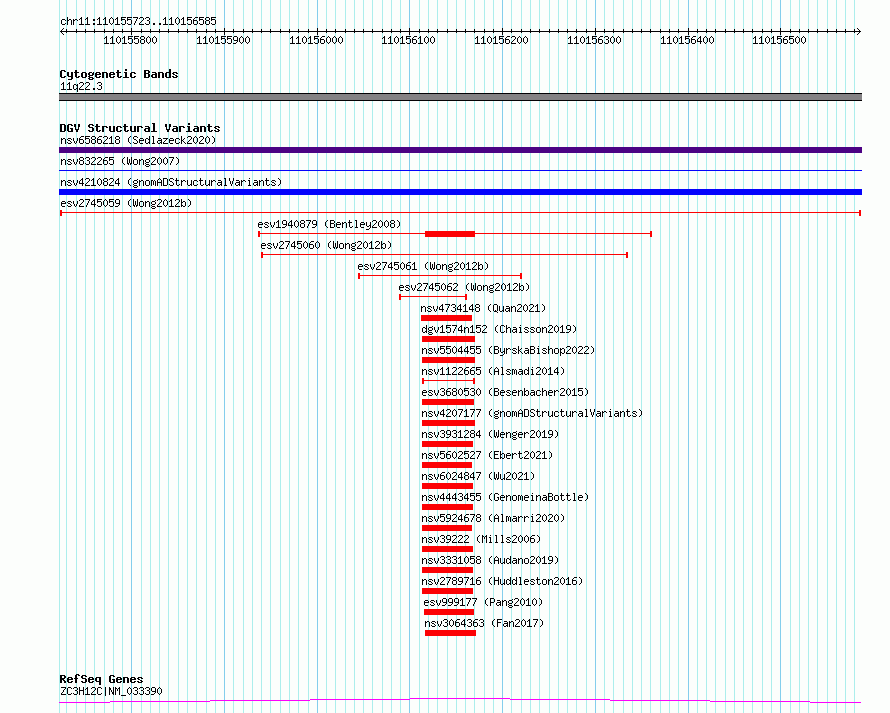Click the magenta ZC3H12C gene line
890x713 pixels.
(460, 701)
